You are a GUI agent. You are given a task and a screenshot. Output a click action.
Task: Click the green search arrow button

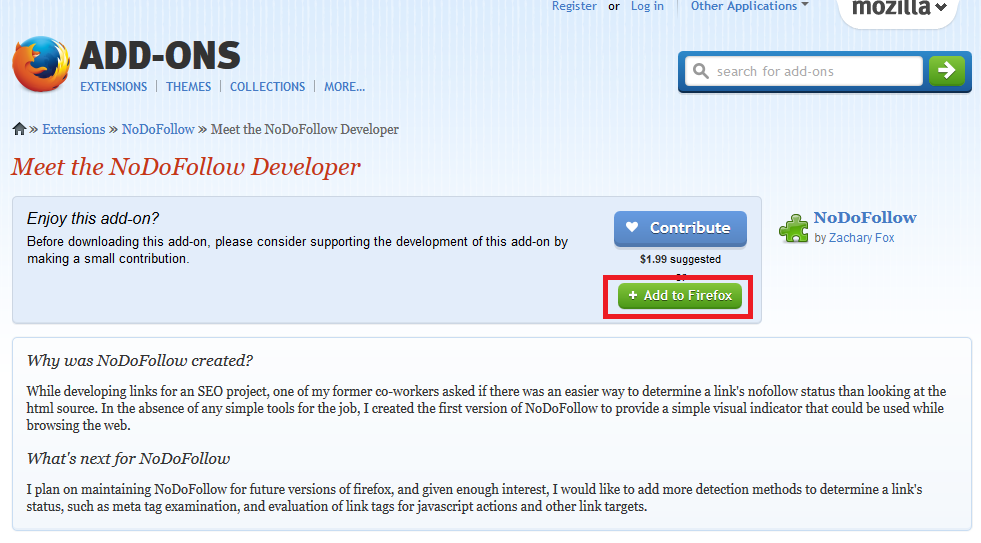click(x=946, y=71)
